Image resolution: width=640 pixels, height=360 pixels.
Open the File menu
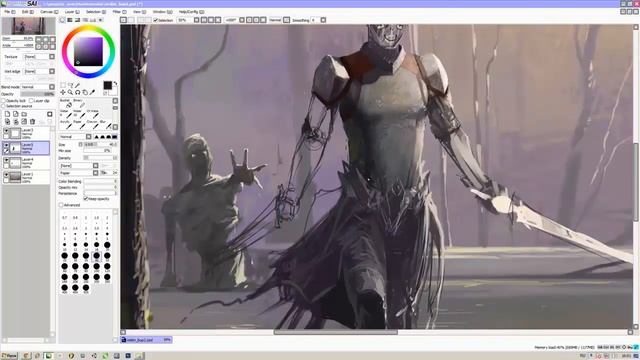pyautogui.click(x=9, y=12)
